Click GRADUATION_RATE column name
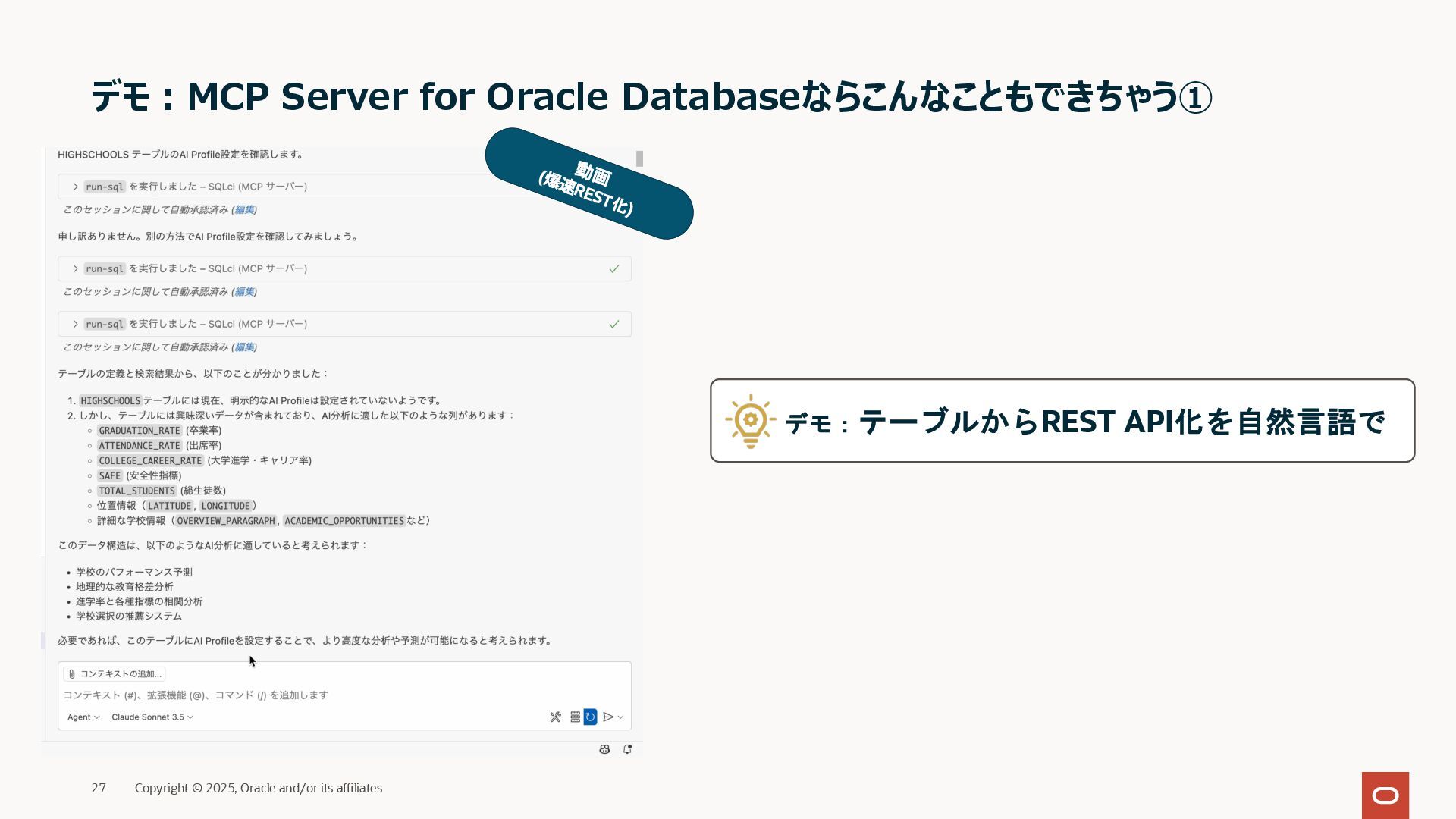Screen dimensions: 1456x819 (x=140, y=430)
